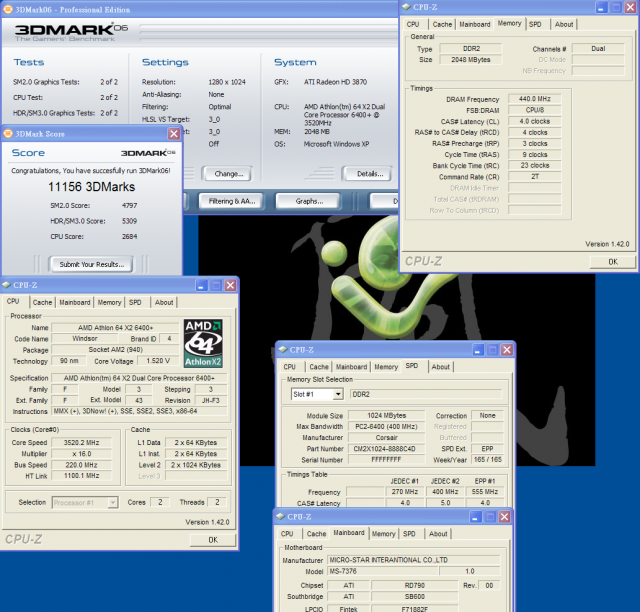The width and height of the screenshot is (640, 612).
Task: Click the Graphs... button
Action: tap(309, 201)
